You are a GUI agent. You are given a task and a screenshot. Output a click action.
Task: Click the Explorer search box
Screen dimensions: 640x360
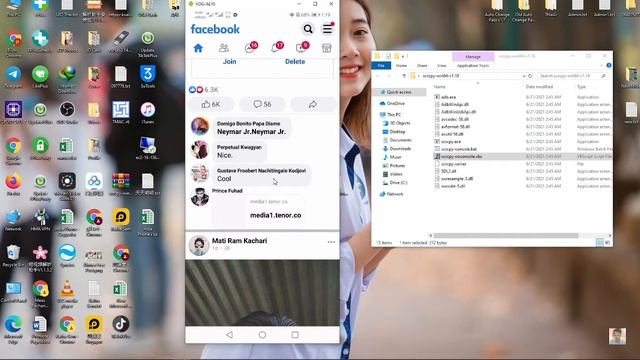pyautogui.click(x=572, y=76)
